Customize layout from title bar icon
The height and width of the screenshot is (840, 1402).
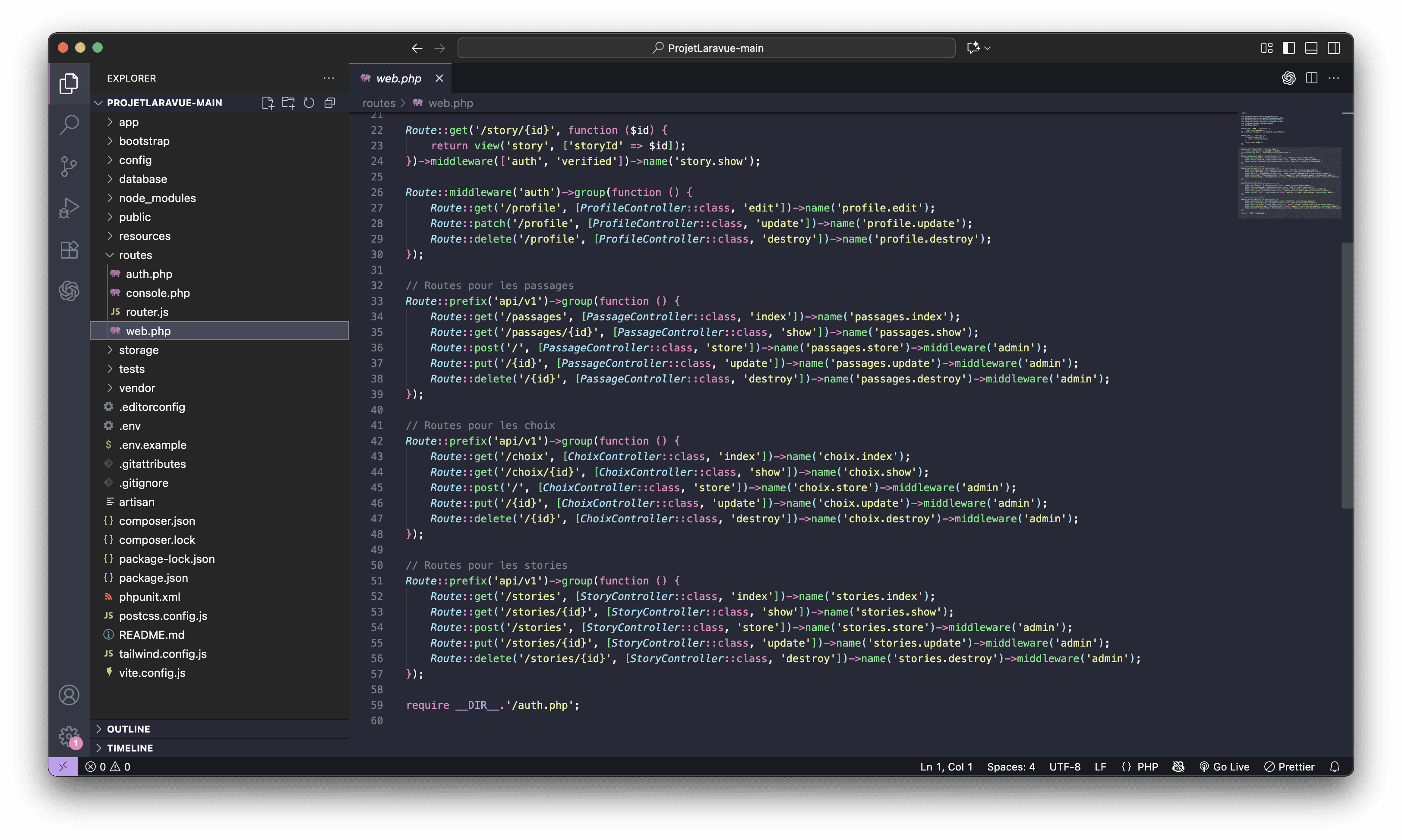click(x=1267, y=48)
